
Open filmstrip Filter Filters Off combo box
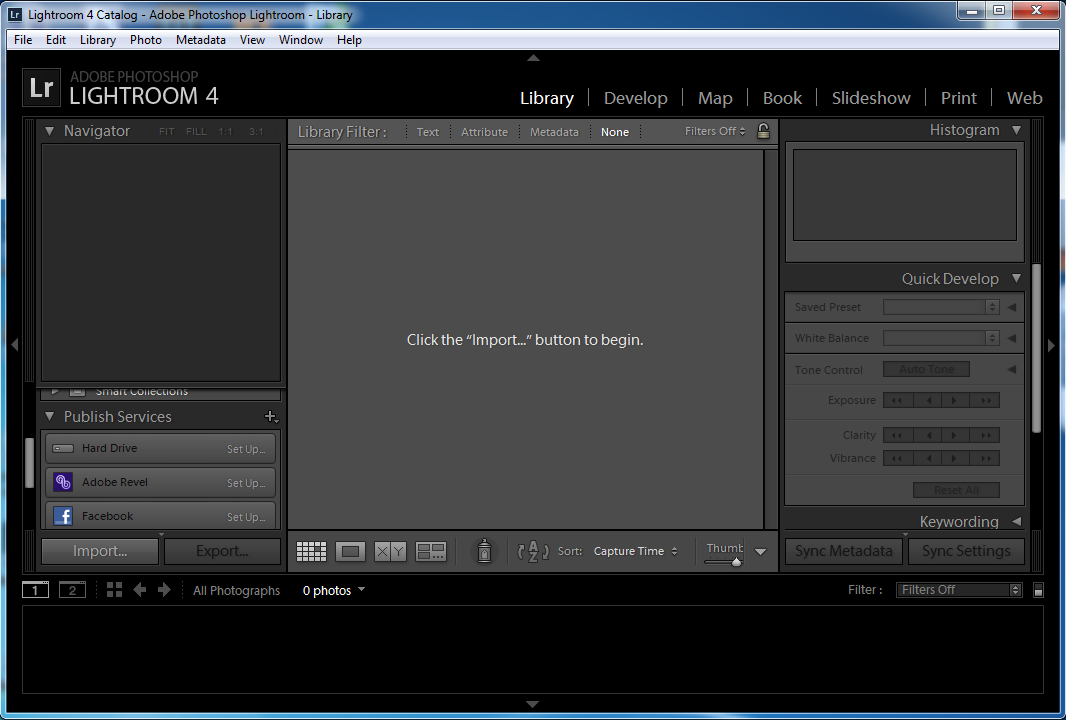pyautogui.click(x=959, y=590)
